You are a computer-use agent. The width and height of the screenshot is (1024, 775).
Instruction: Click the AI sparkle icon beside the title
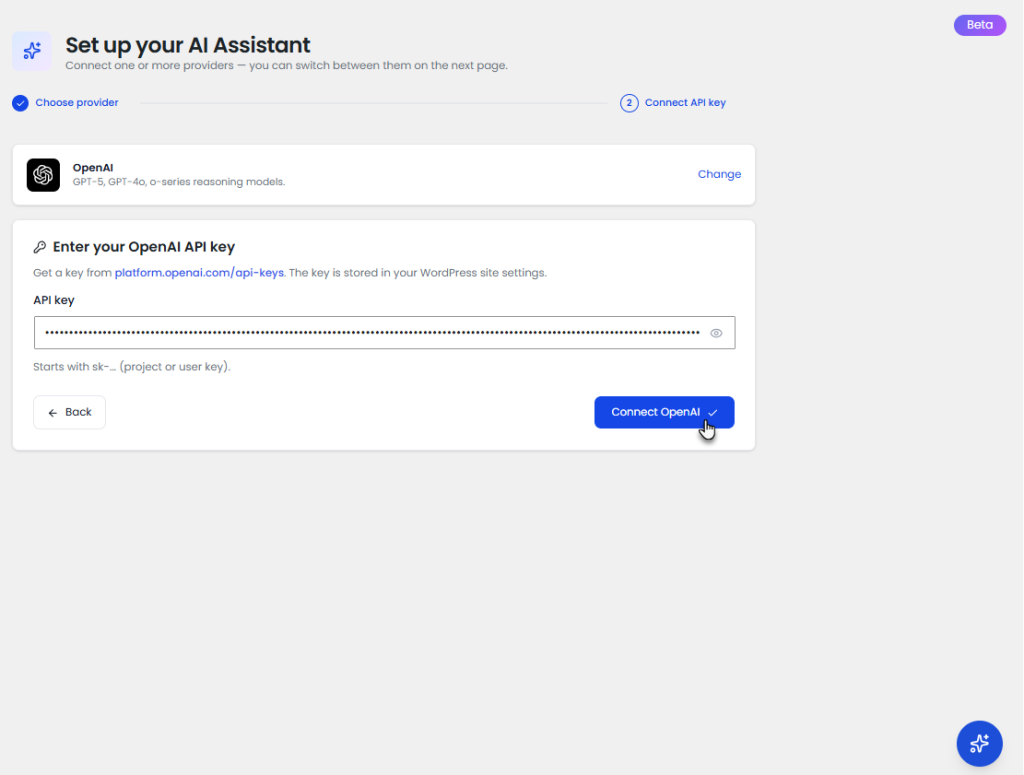click(x=31, y=50)
